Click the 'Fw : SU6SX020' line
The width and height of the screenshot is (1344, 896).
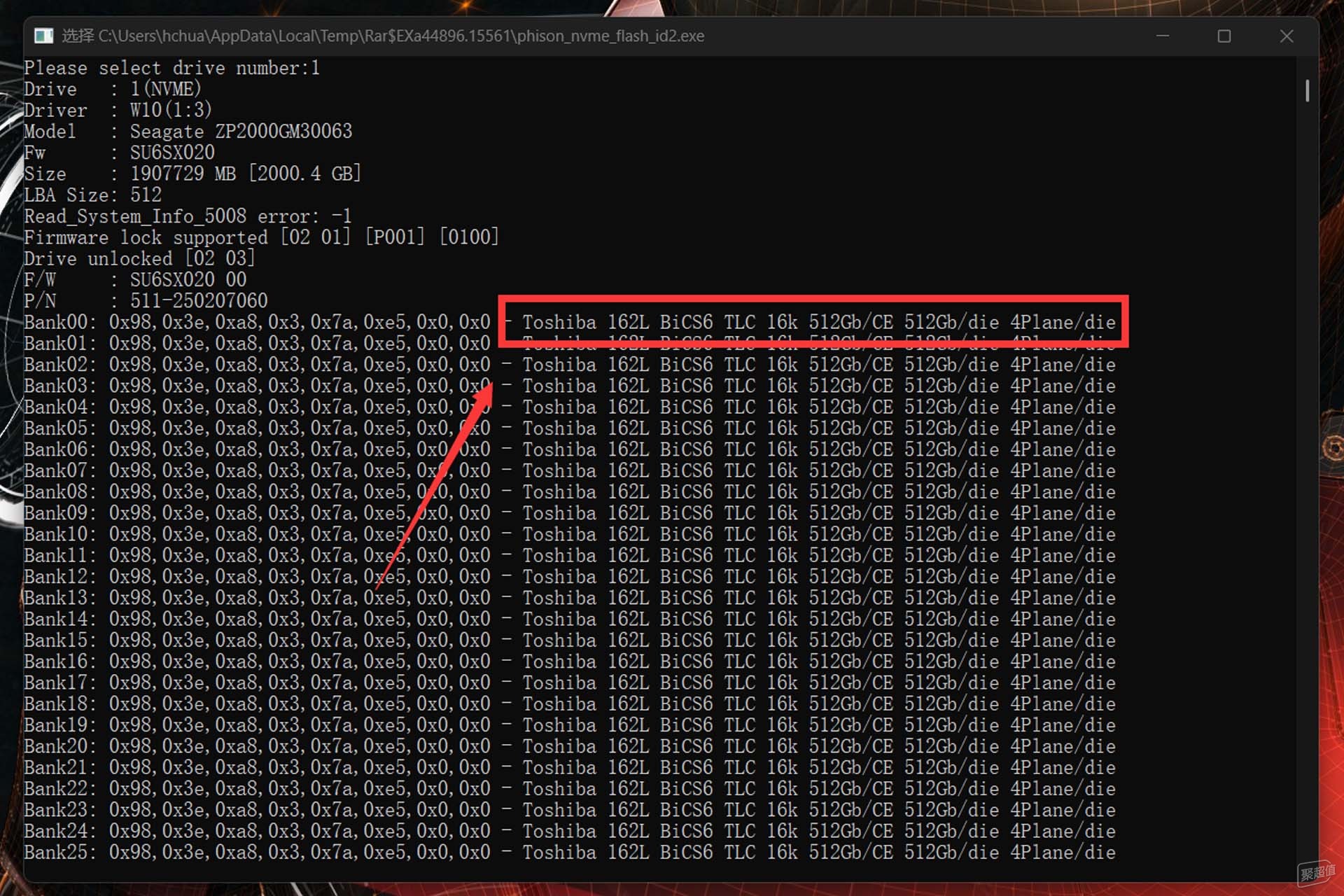tap(119, 153)
